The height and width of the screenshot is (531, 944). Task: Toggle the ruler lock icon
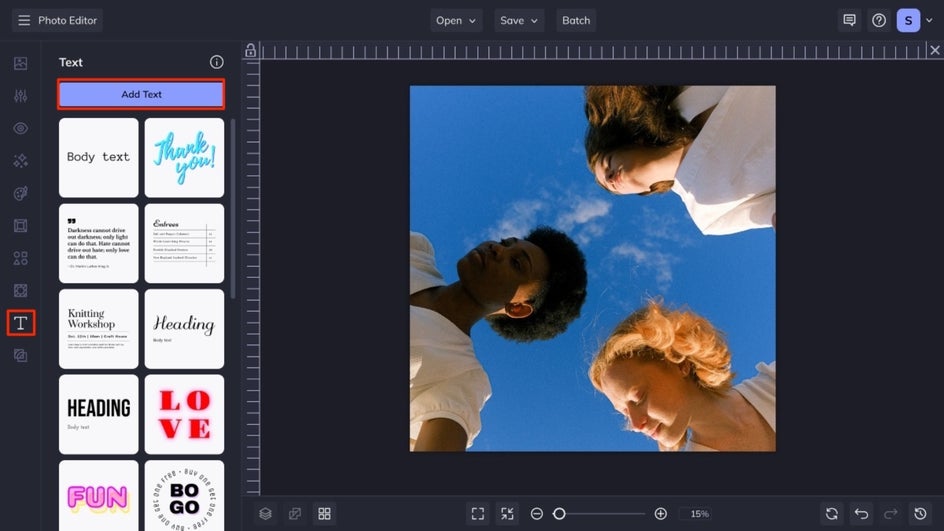pos(250,51)
